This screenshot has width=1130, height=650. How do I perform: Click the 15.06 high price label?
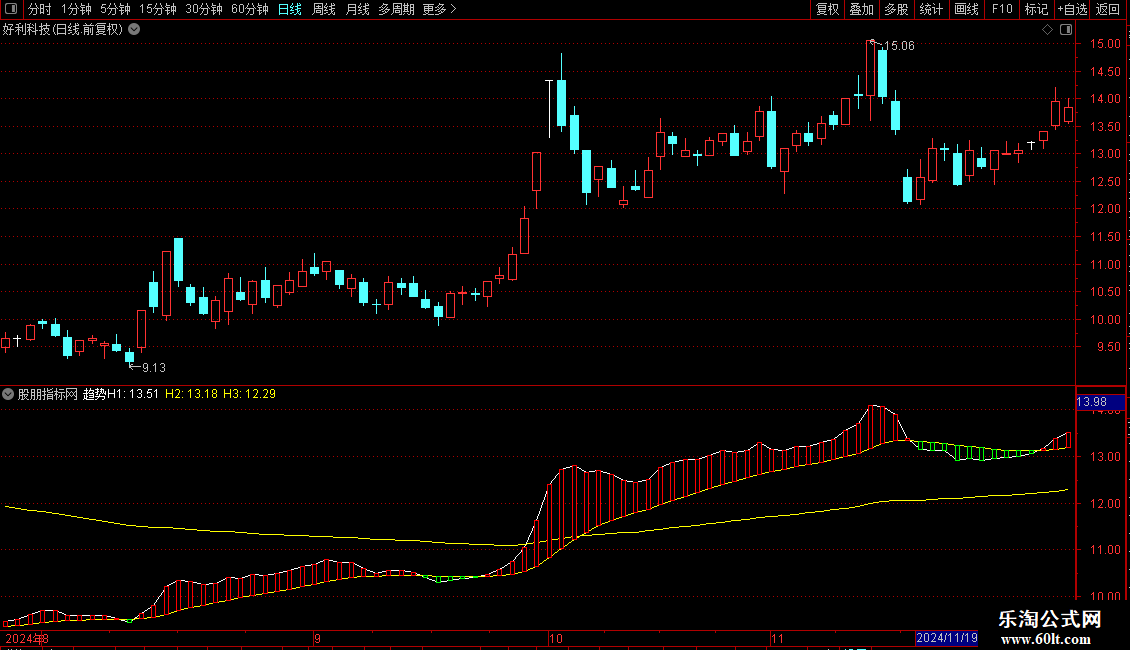(899, 46)
